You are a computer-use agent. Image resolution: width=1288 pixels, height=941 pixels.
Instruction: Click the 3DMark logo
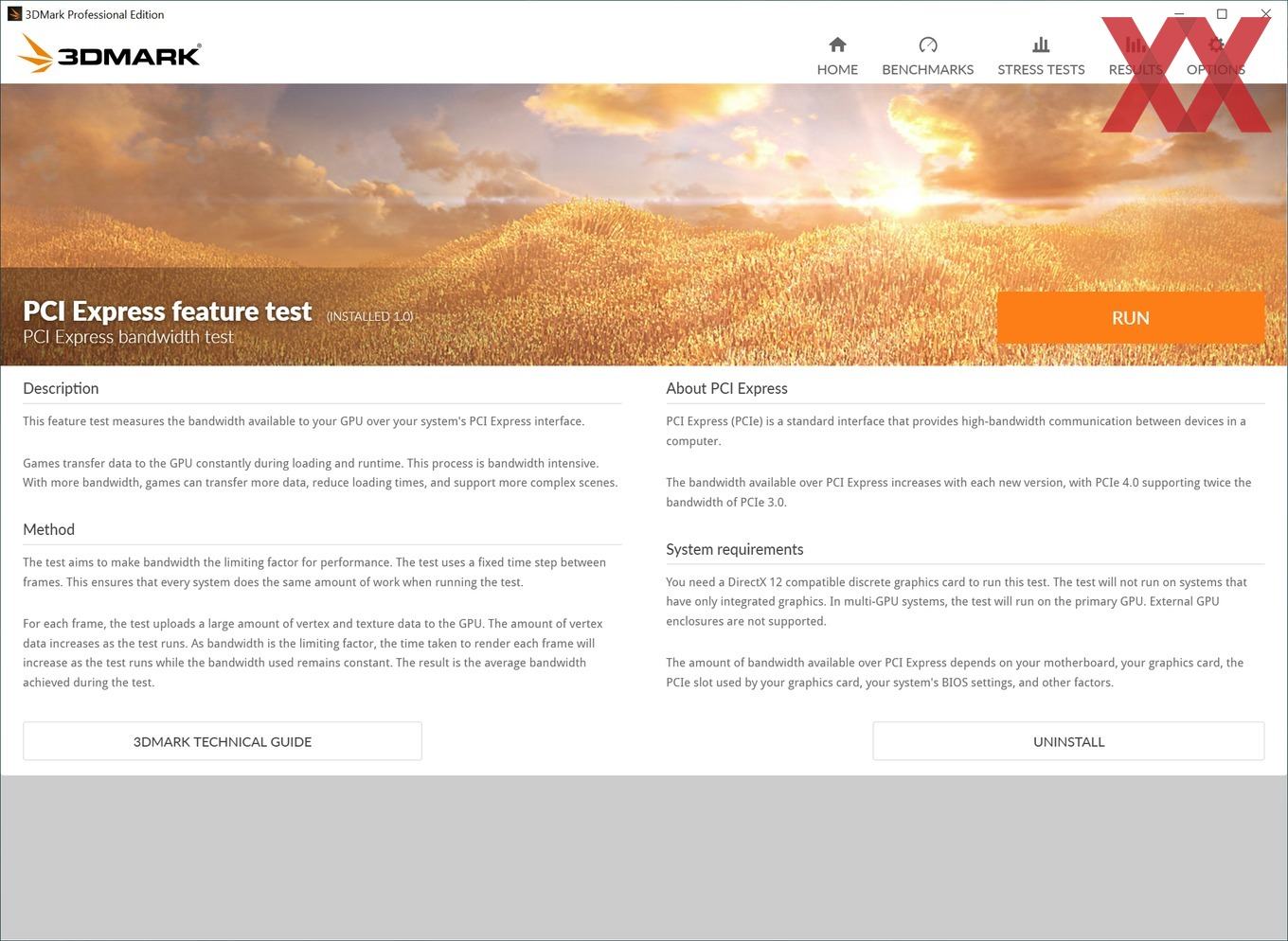pyautogui.click(x=109, y=54)
